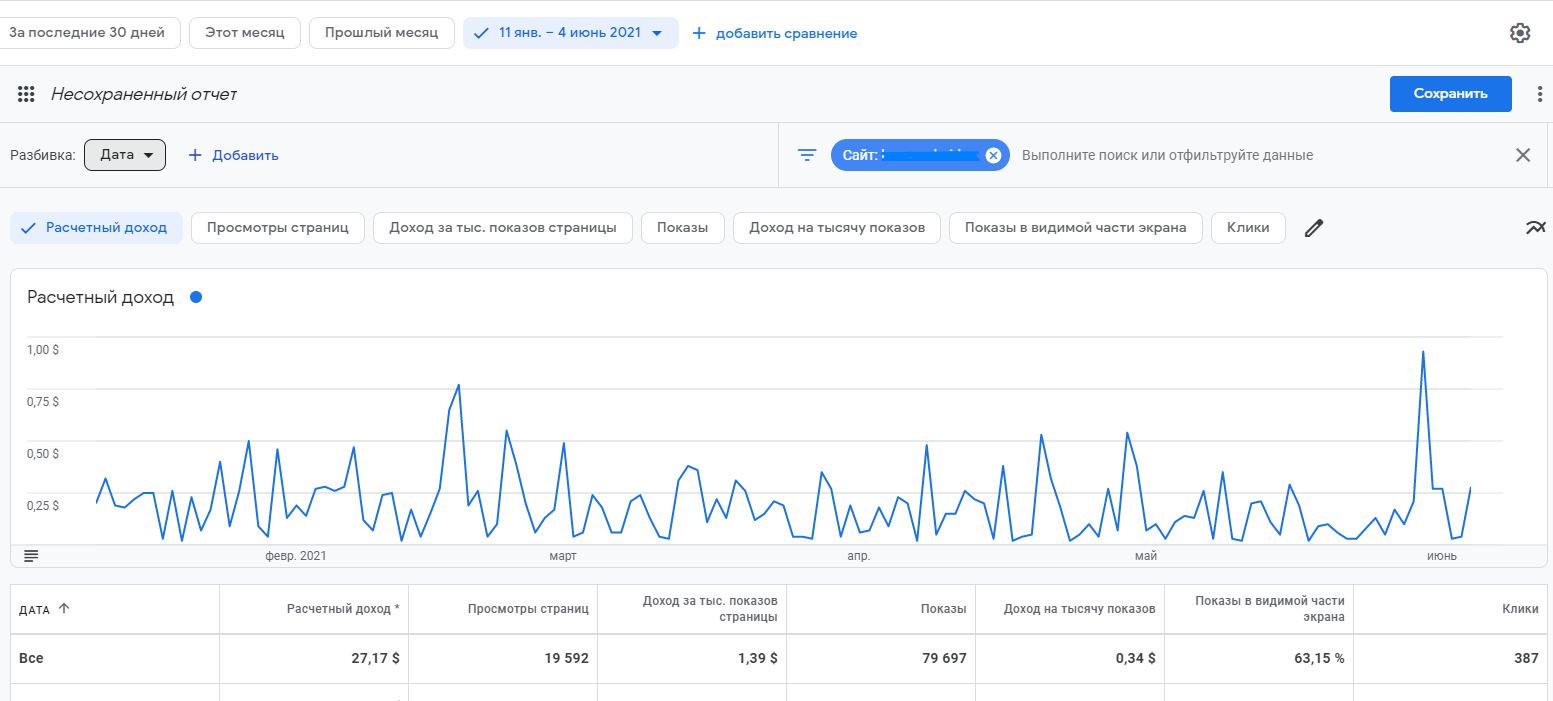Open the 11 янв. – 4 июнь 2021 date range dropdown
This screenshot has height=701, width=1553.
click(x=570, y=33)
